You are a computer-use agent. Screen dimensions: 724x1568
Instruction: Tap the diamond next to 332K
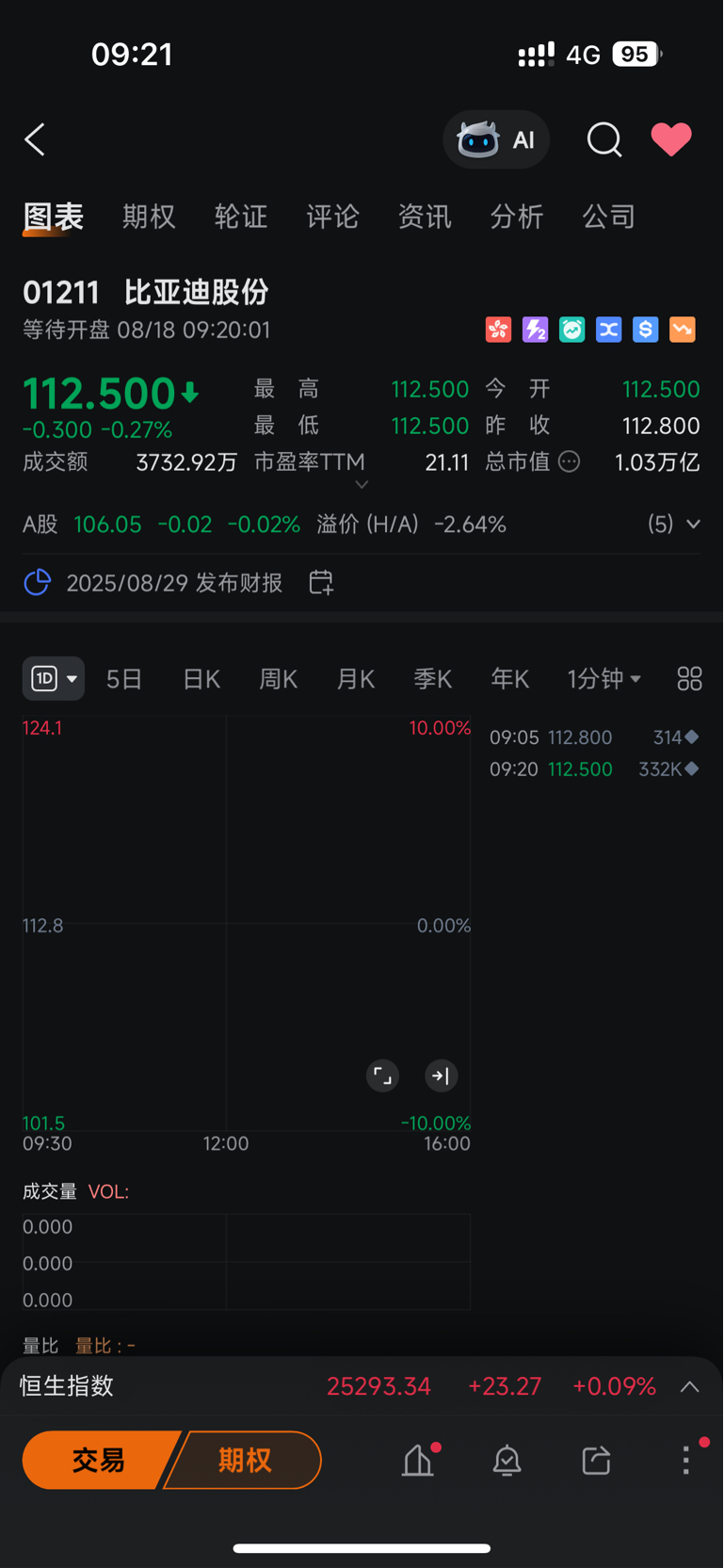(x=692, y=769)
